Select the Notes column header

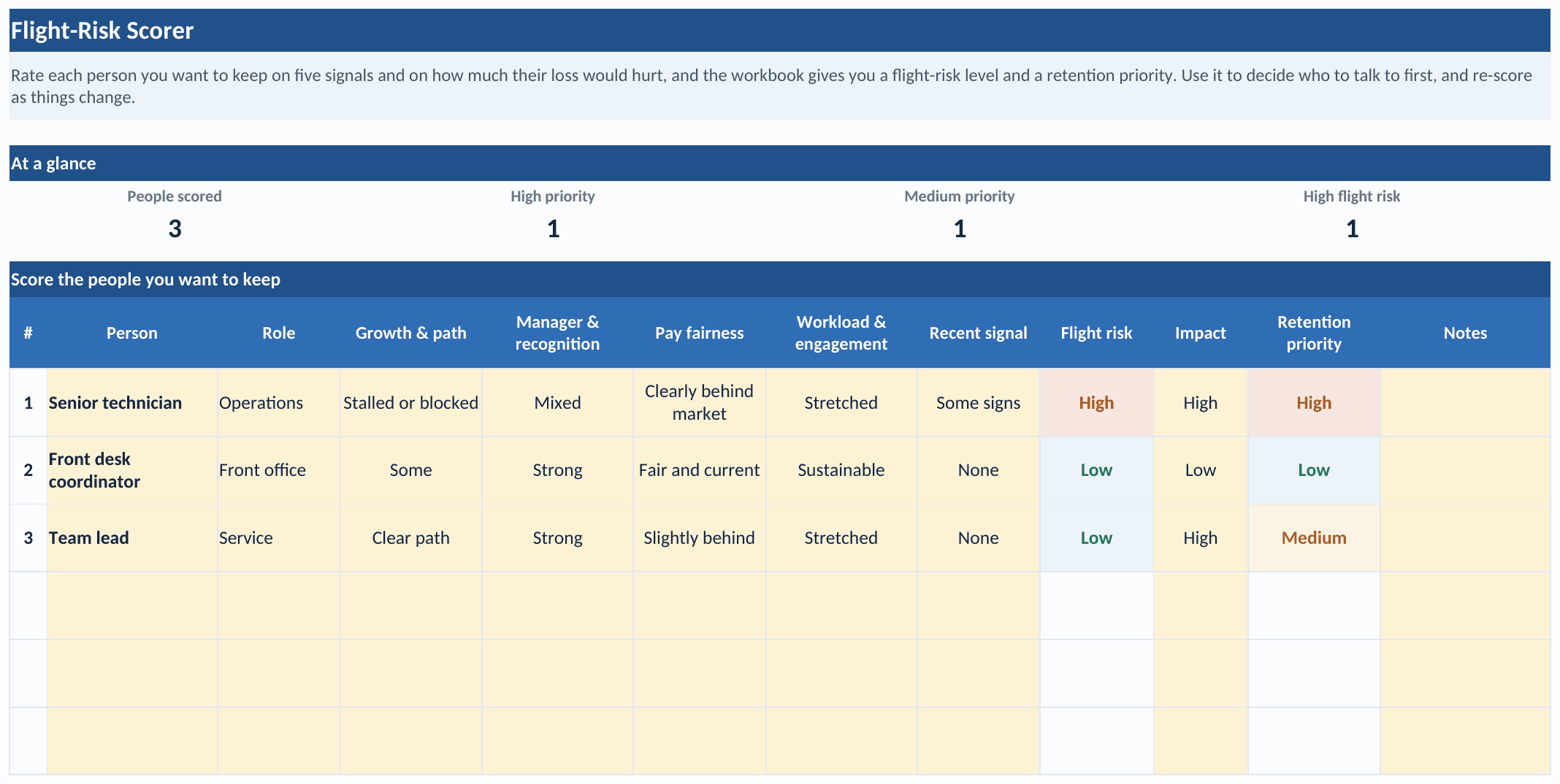[x=1465, y=333]
